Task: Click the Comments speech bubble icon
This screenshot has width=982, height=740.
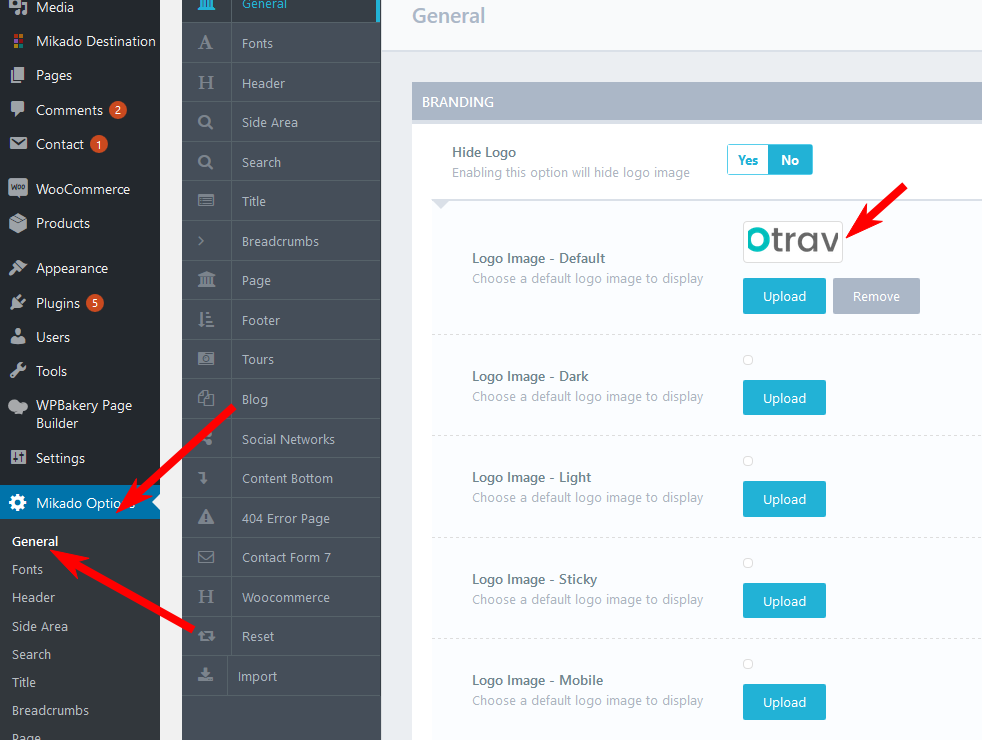Action: pyautogui.click(x=18, y=109)
